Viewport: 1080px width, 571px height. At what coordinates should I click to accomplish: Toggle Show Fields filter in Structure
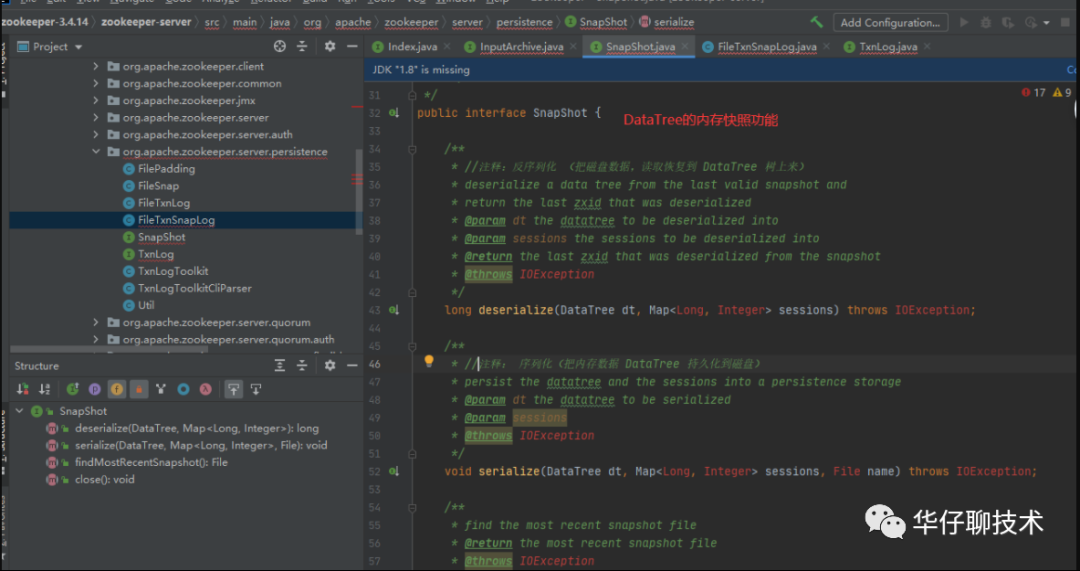click(117, 389)
